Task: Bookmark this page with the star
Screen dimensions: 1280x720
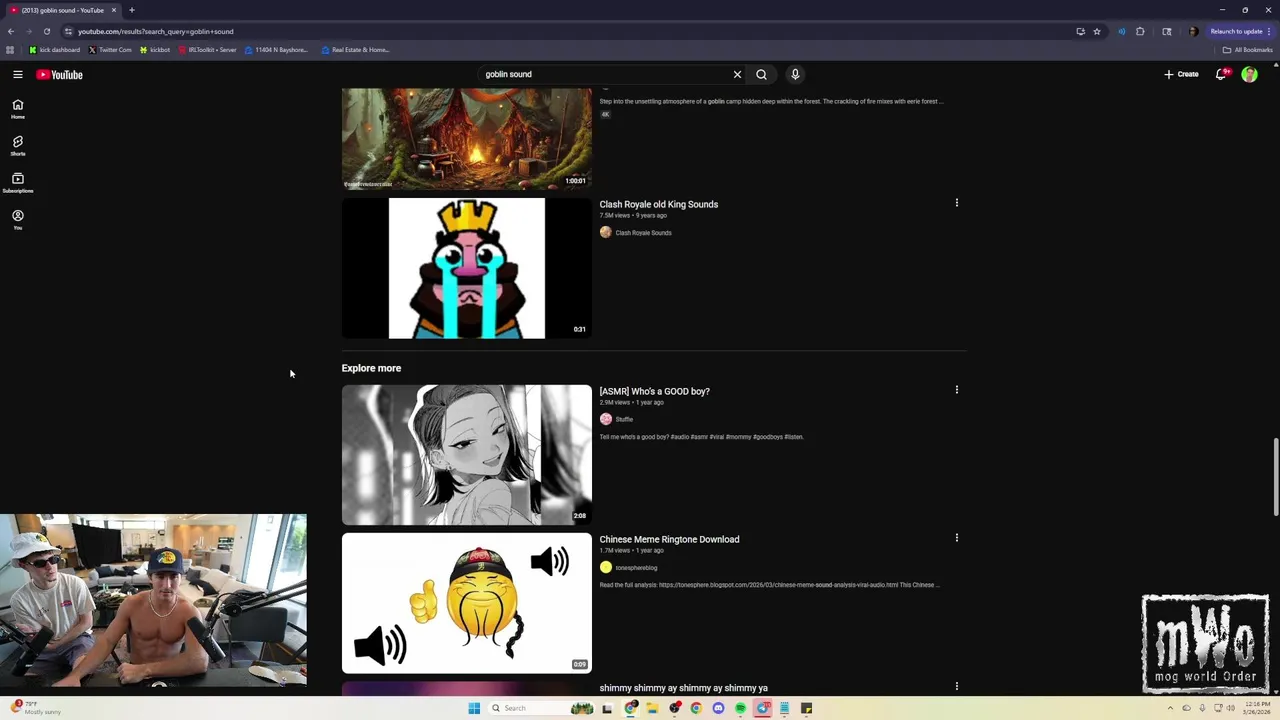Action: pos(1097,31)
